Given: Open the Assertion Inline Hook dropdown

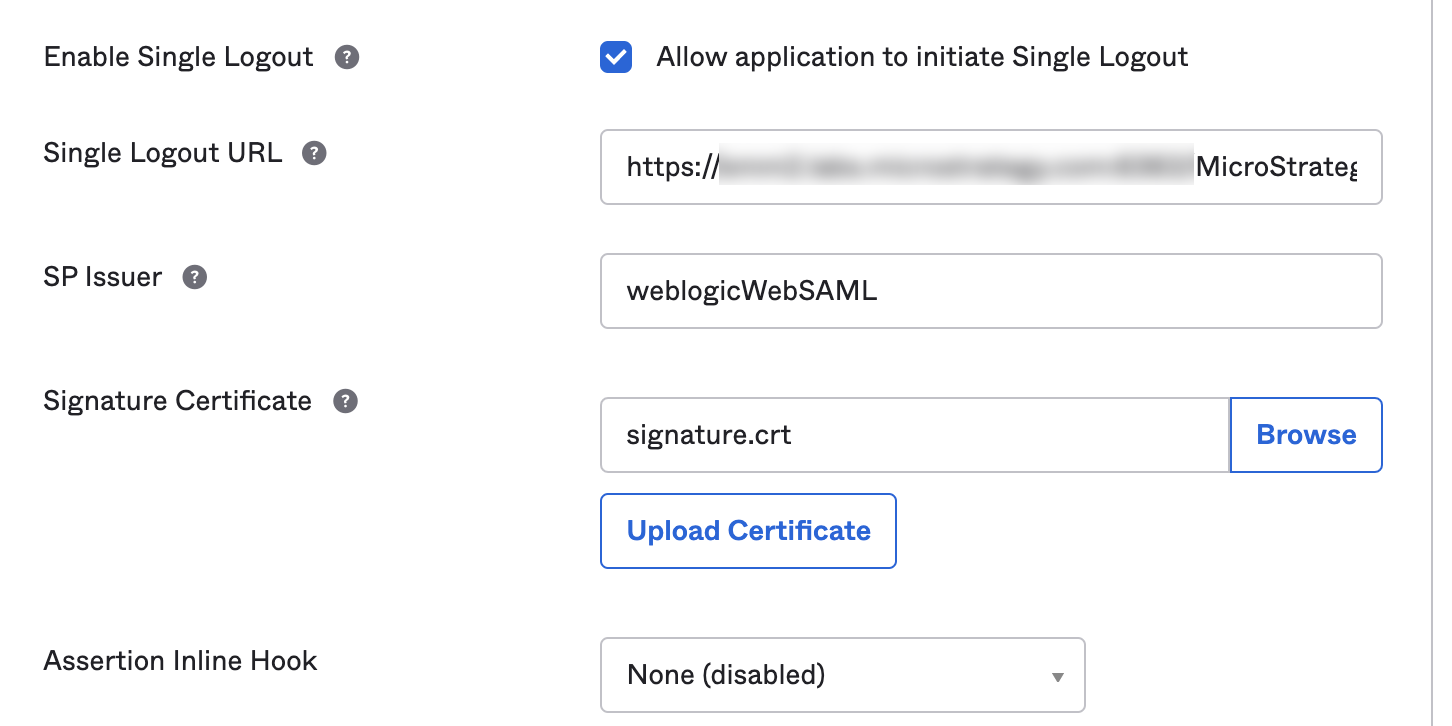Looking at the screenshot, I should pyautogui.click(x=843, y=675).
